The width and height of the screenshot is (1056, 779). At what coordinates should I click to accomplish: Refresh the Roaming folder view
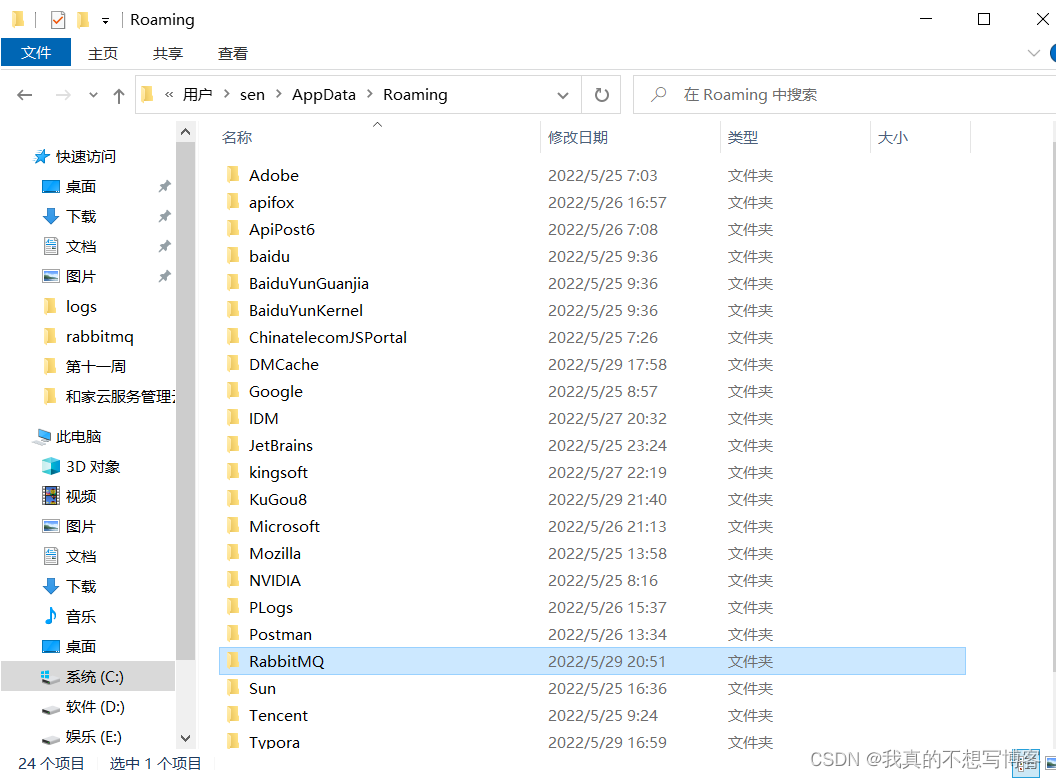coord(601,95)
